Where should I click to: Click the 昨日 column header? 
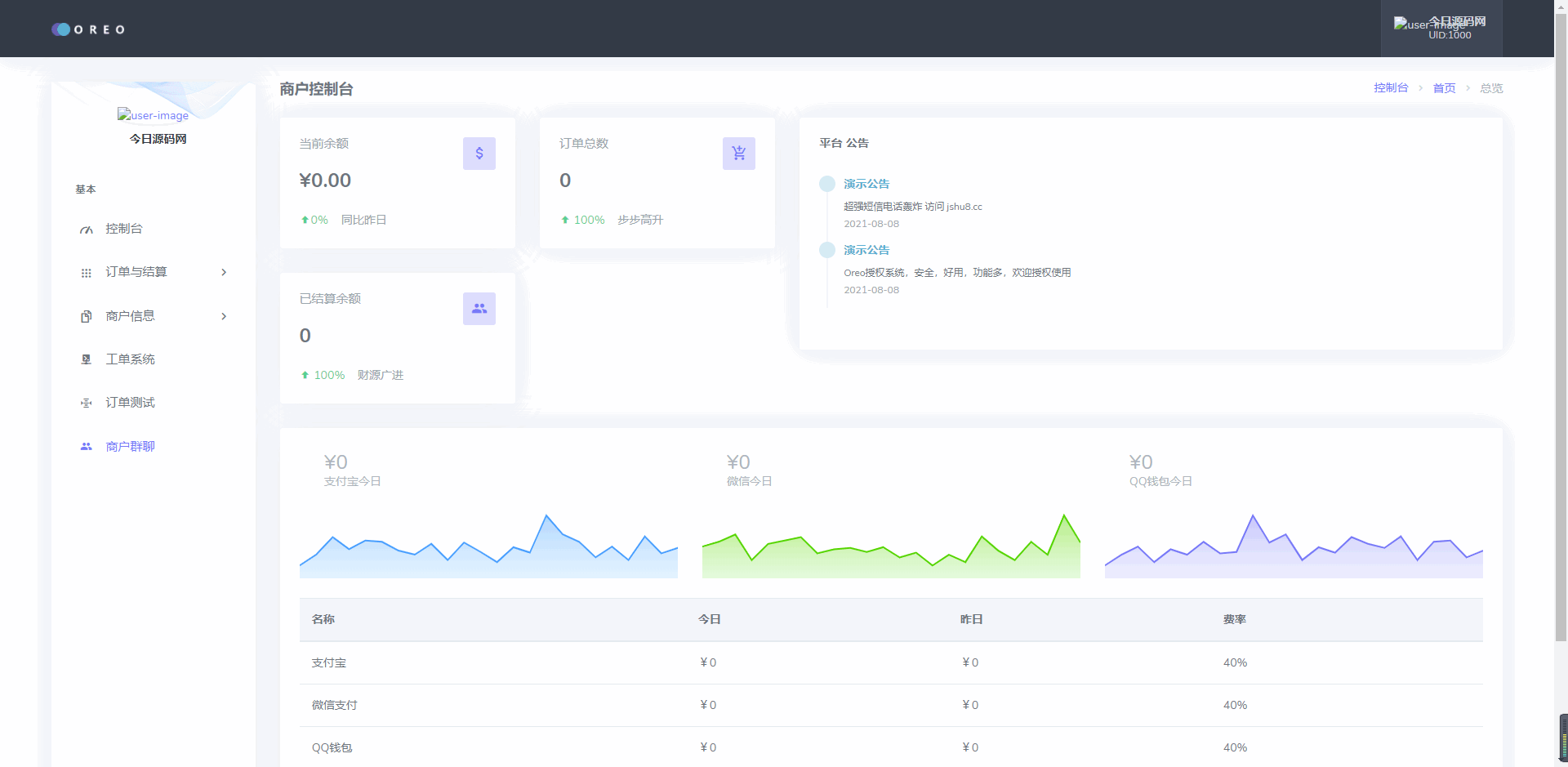pos(971,619)
